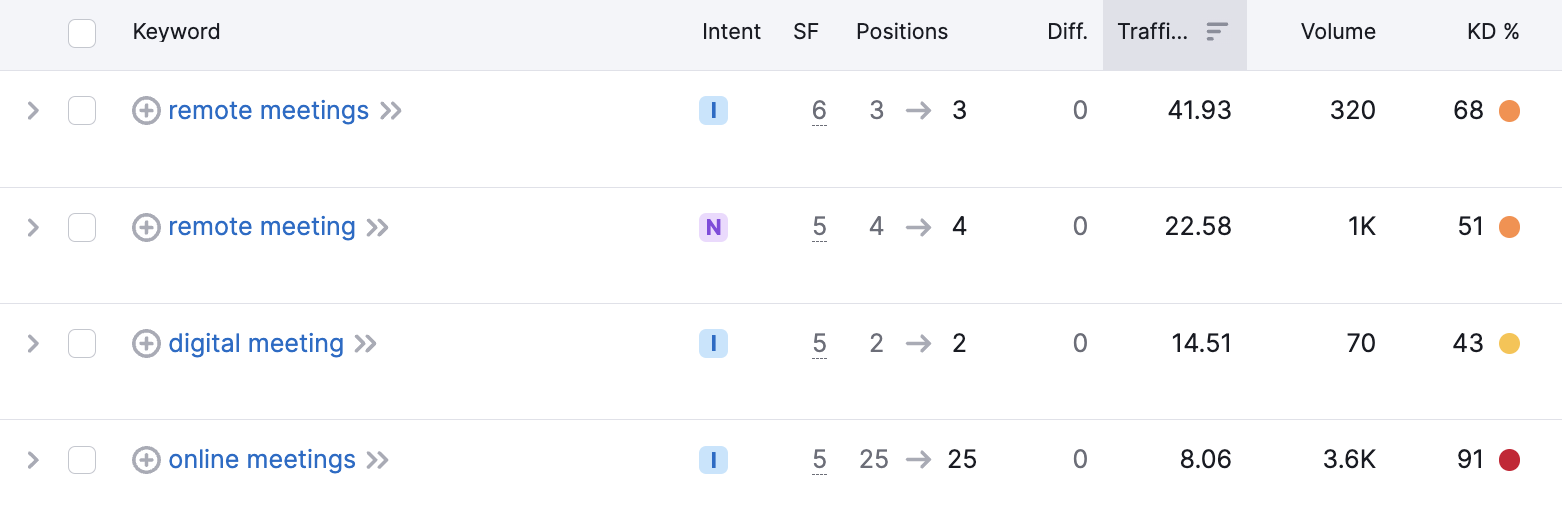The width and height of the screenshot is (1562, 530).
Task: Click the plus icon beside digital meeting
Action: coord(146,344)
